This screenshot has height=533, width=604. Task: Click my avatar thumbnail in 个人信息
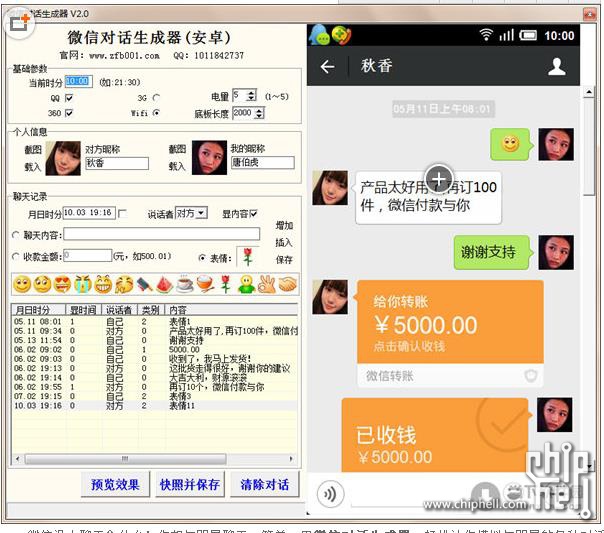[210, 158]
